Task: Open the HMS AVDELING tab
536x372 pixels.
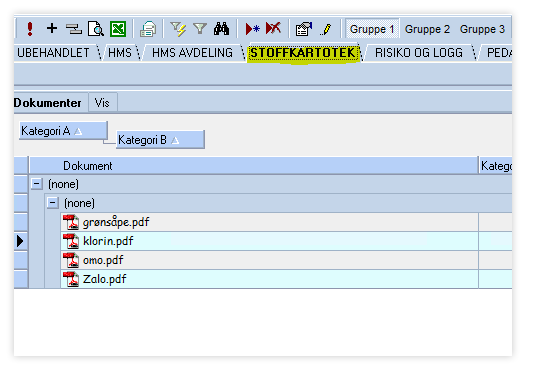Action: [192, 53]
